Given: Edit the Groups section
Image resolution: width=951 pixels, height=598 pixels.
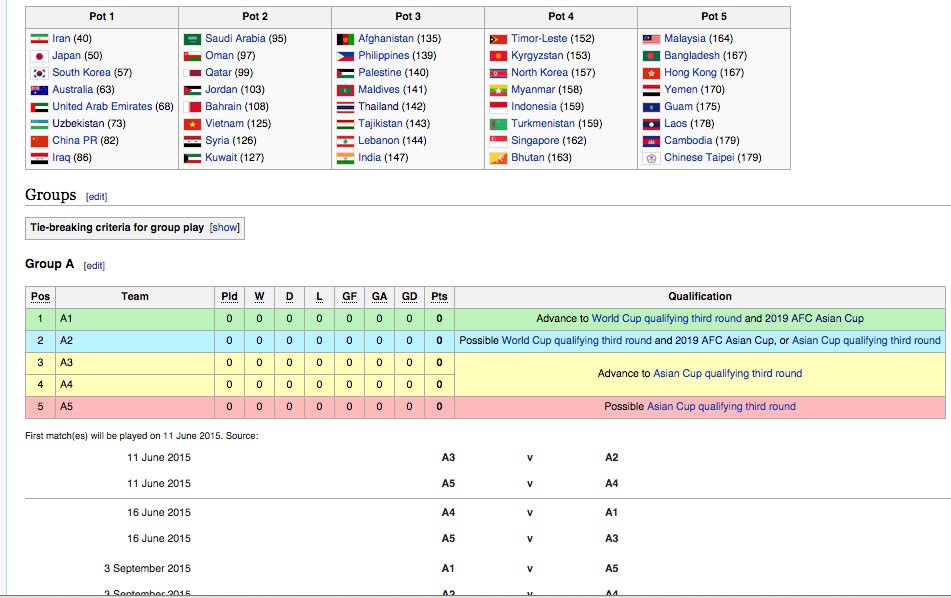Looking at the screenshot, I should pyautogui.click(x=97, y=197).
